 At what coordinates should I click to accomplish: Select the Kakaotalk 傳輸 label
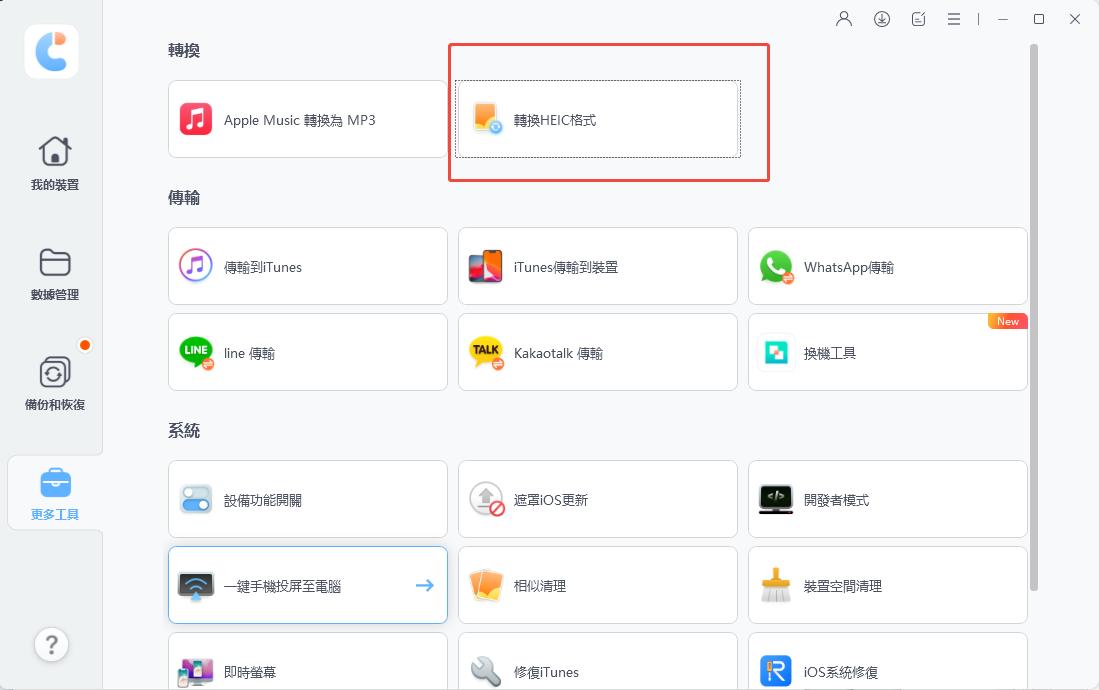point(559,353)
